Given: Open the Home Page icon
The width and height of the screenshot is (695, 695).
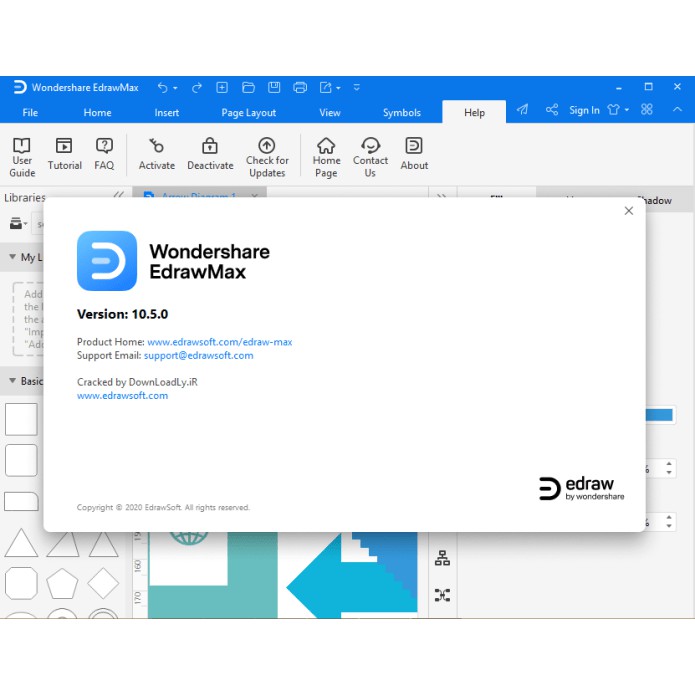Looking at the screenshot, I should (x=326, y=157).
